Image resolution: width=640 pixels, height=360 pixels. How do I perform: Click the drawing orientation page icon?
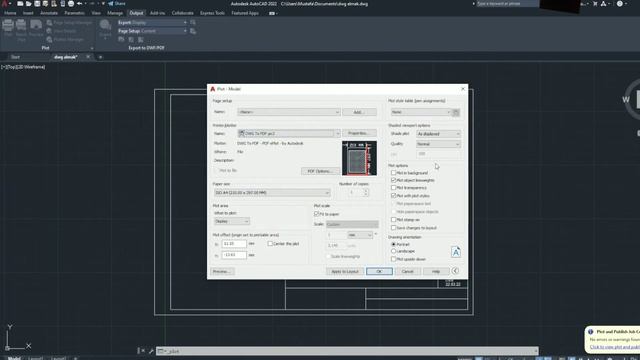pos(456,252)
